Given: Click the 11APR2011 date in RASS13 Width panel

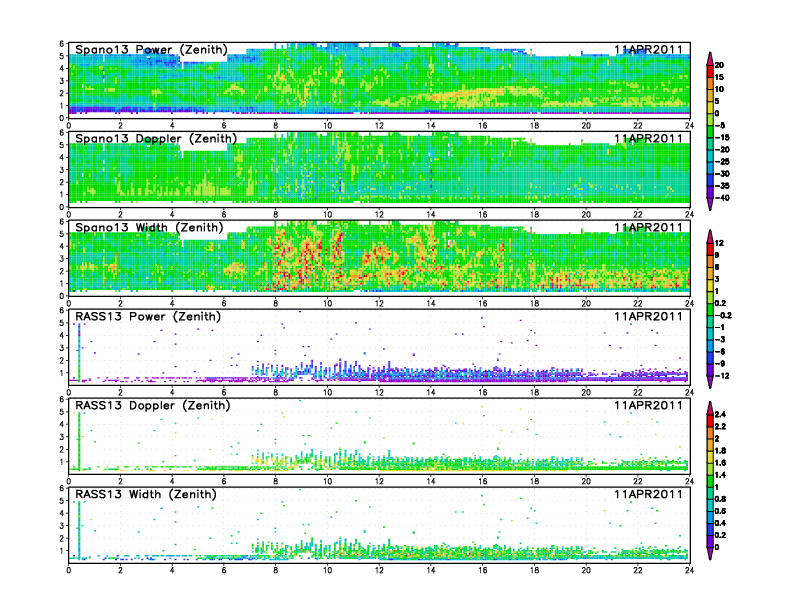Looking at the screenshot, I should pyautogui.click(x=648, y=494).
